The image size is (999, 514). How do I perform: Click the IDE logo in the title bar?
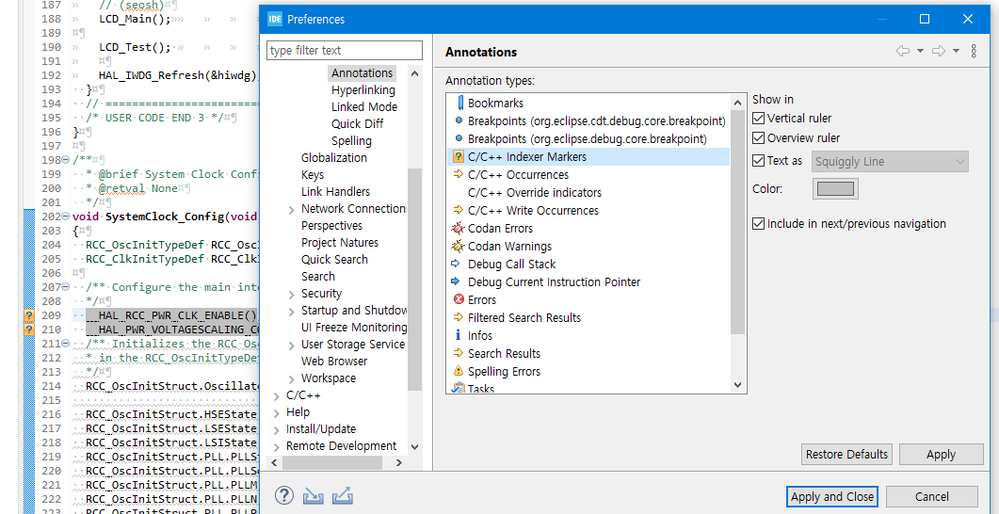(275, 19)
